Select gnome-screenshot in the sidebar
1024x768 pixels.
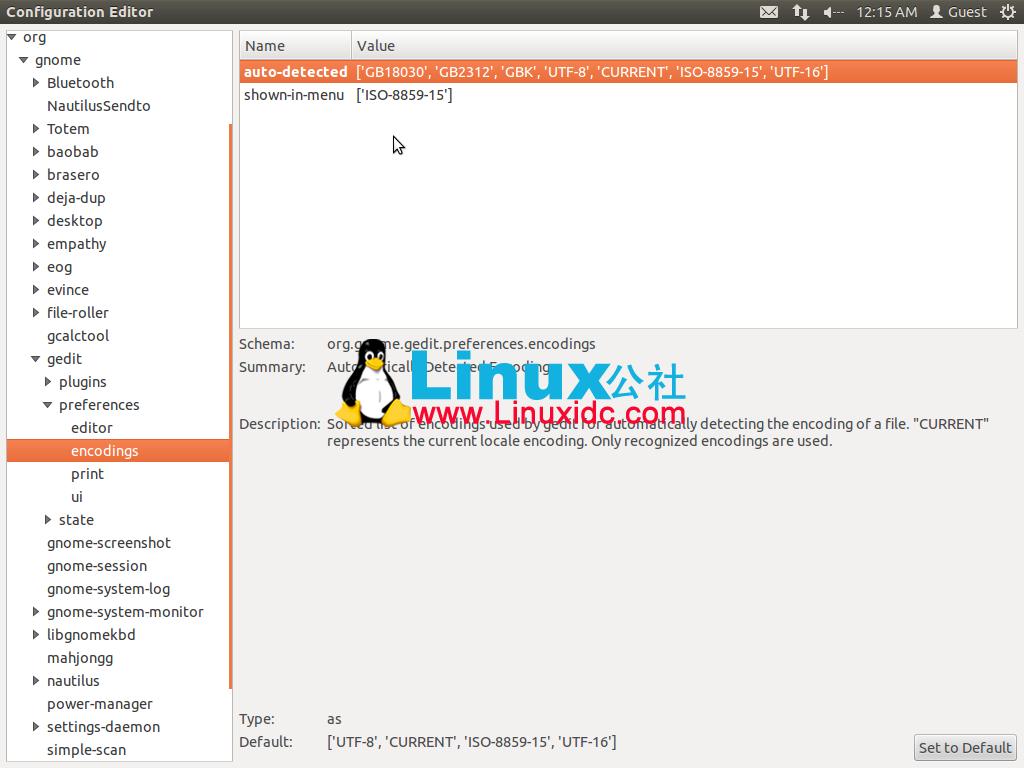[x=108, y=542]
